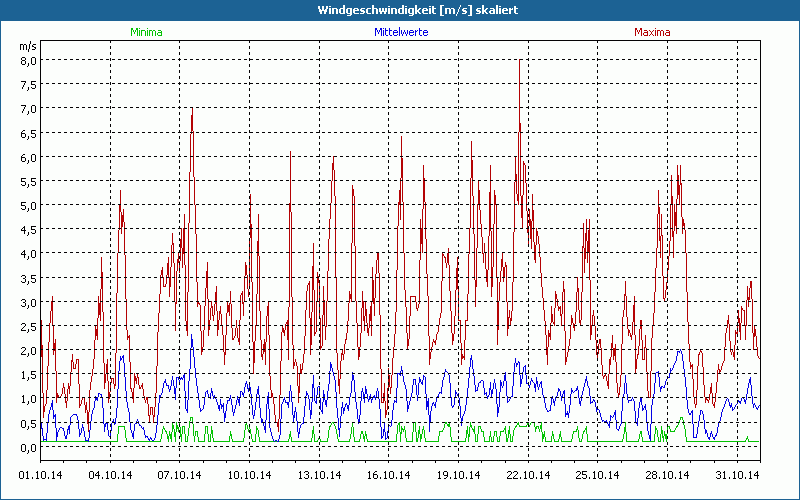Click the 22.10.14 date label
The width and height of the screenshot is (800, 500).
point(527,475)
